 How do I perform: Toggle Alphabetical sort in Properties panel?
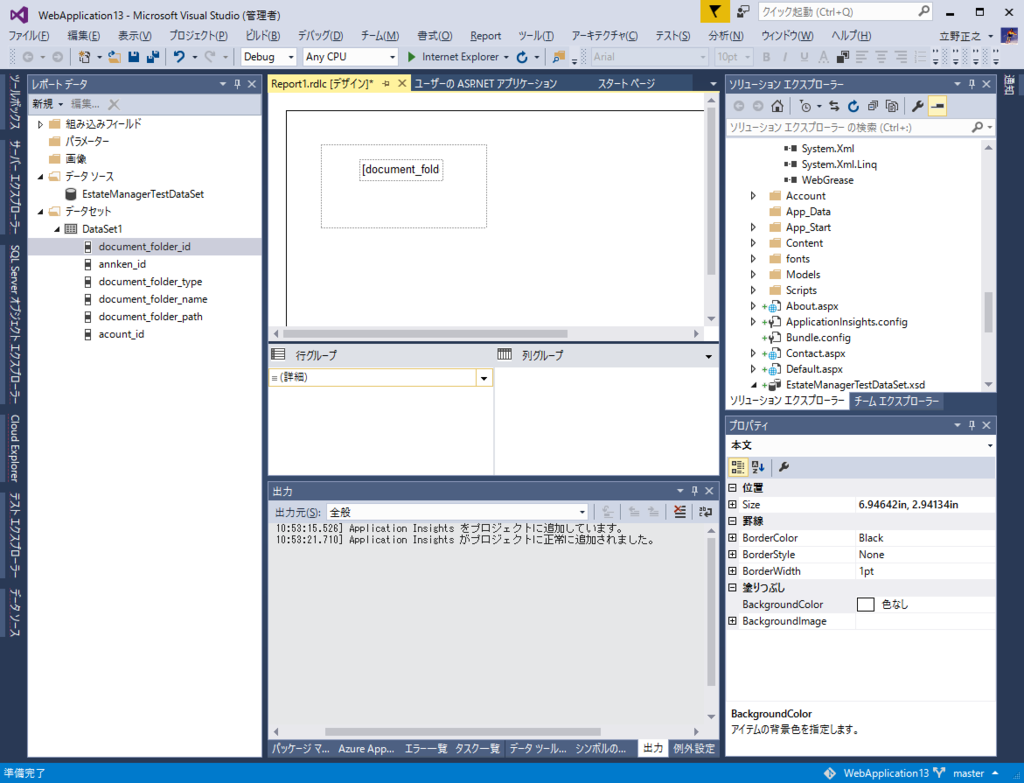758,467
